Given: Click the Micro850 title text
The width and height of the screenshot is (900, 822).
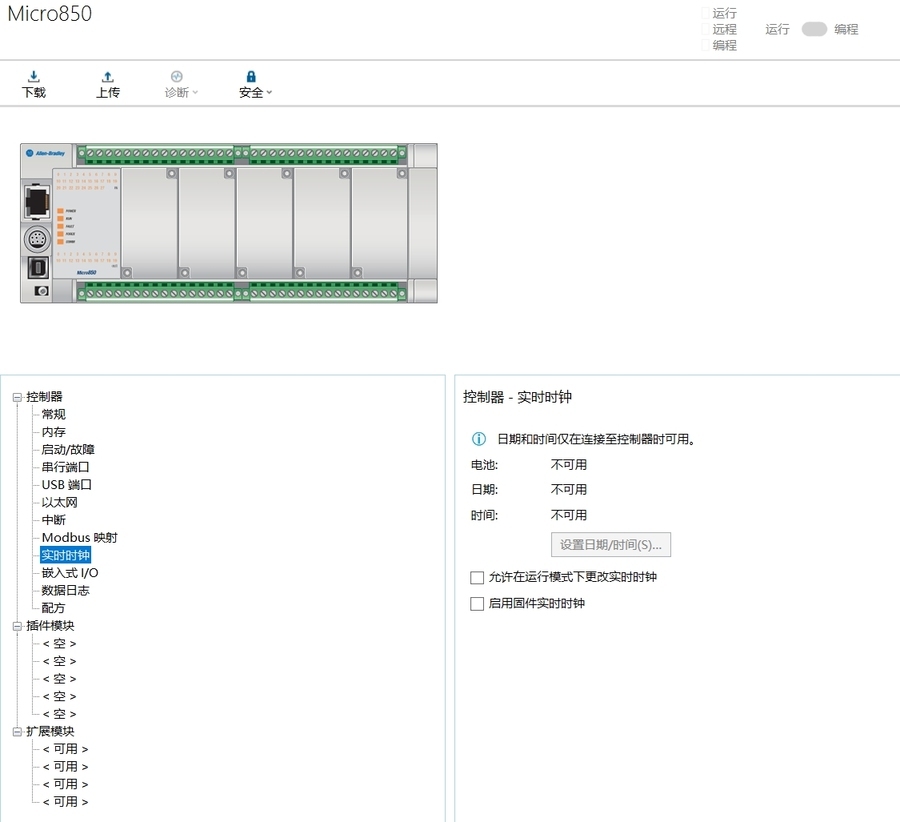Looking at the screenshot, I should tap(49, 14).
